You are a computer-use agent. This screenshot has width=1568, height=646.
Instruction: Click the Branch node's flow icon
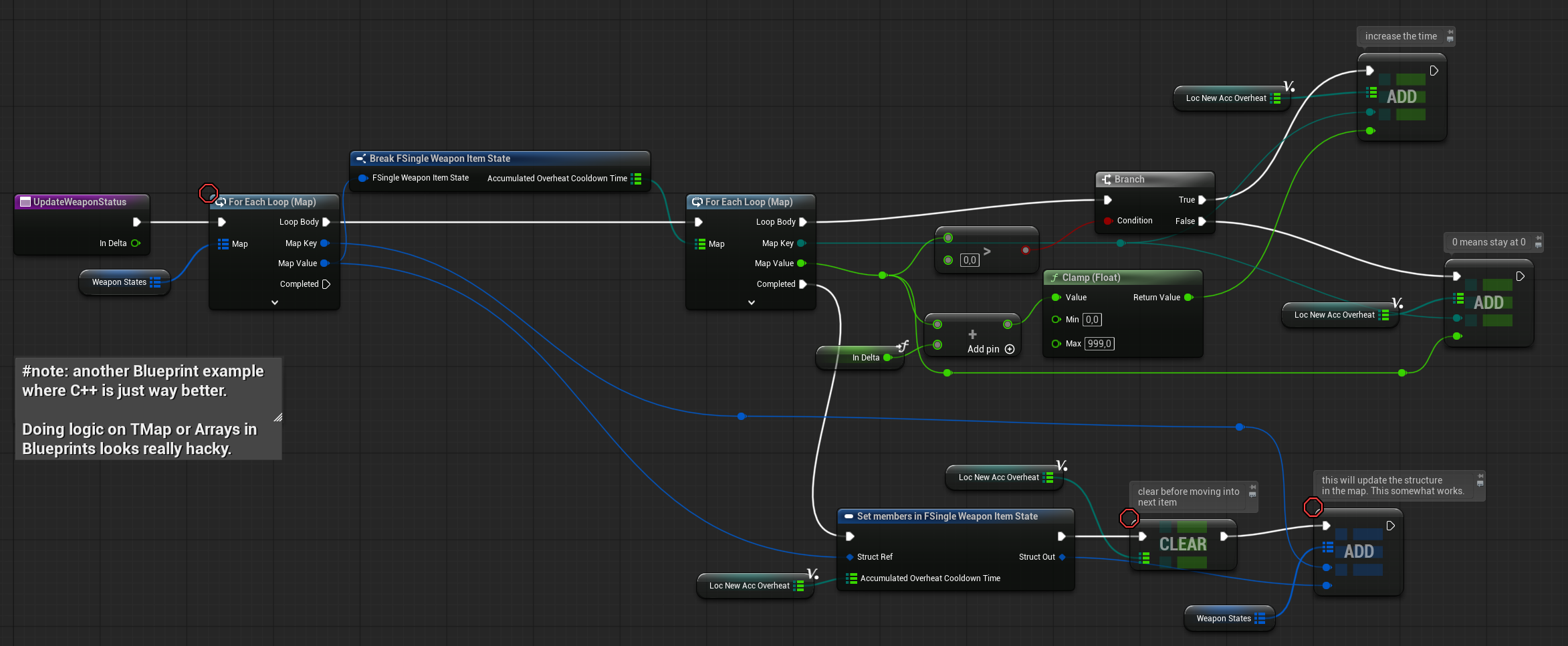click(1107, 179)
